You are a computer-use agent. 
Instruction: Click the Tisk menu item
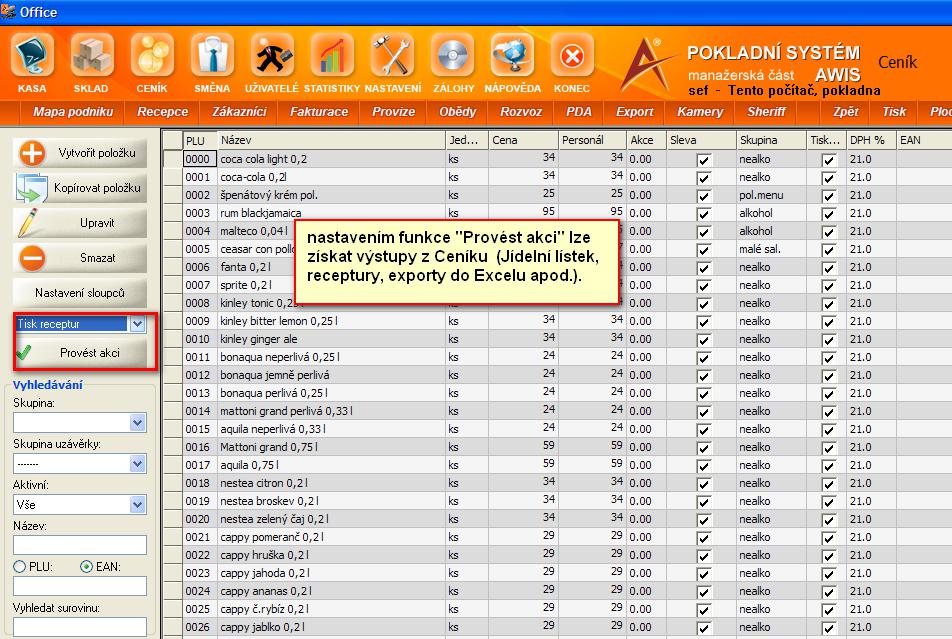click(894, 112)
